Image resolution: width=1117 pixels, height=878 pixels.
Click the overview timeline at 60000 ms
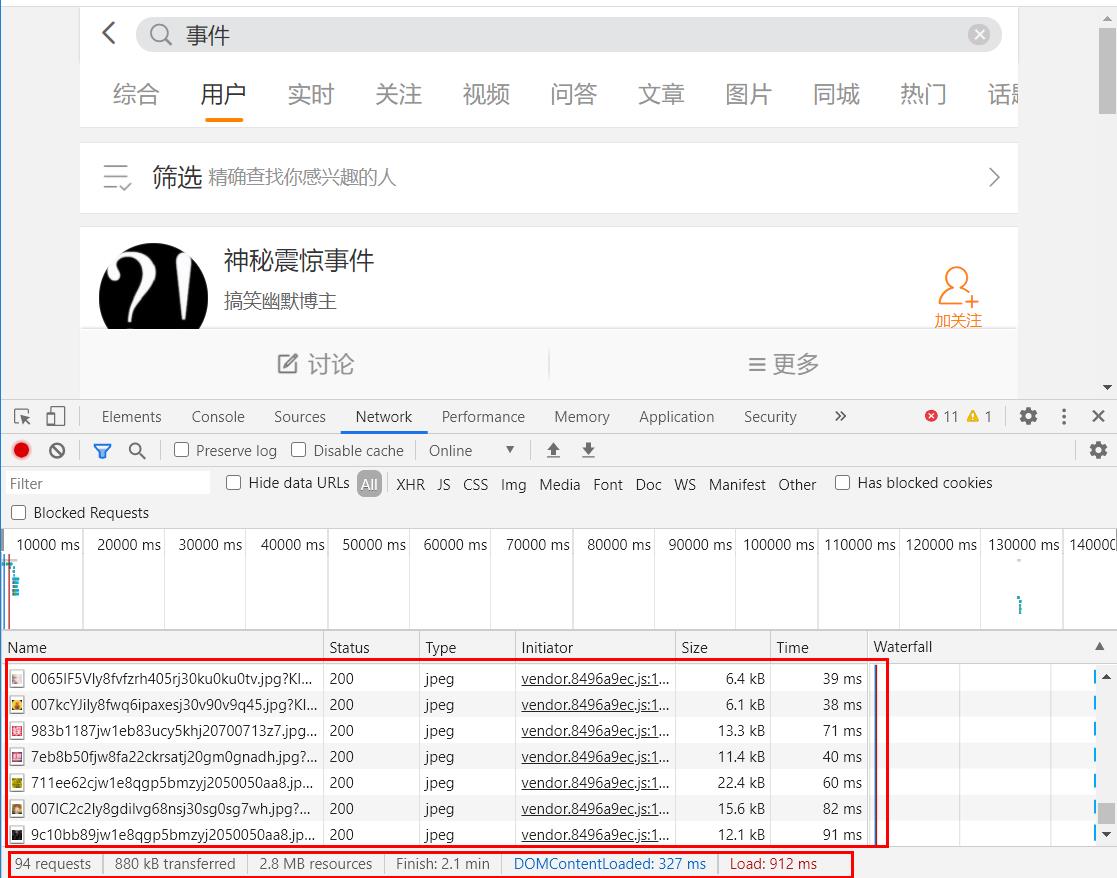point(454,545)
